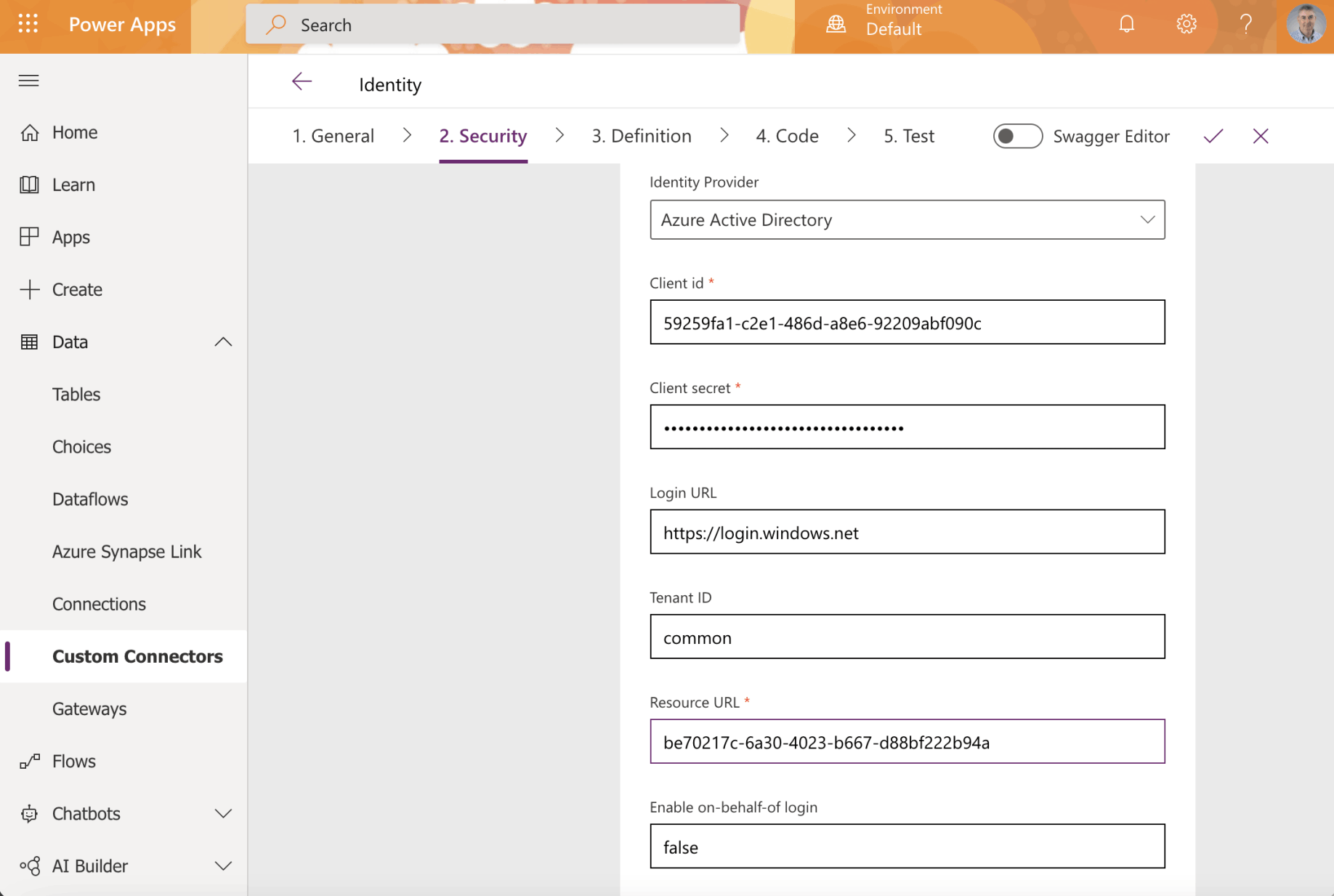This screenshot has height=896, width=1334.
Task: Open the settings gear icon
Action: click(x=1186, y=25)
